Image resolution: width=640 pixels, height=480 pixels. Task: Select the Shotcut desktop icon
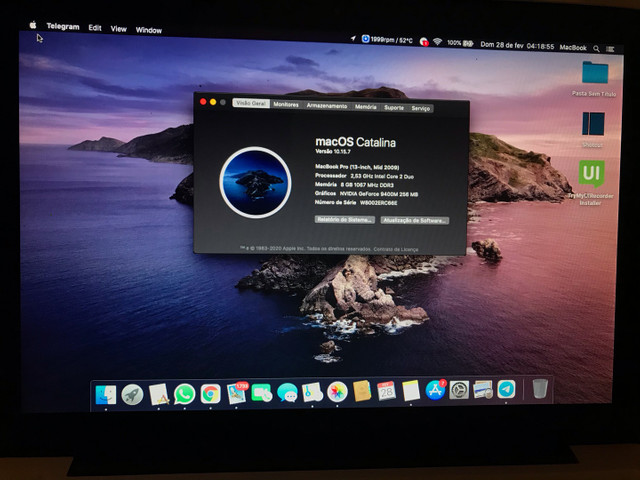(593, 129)
